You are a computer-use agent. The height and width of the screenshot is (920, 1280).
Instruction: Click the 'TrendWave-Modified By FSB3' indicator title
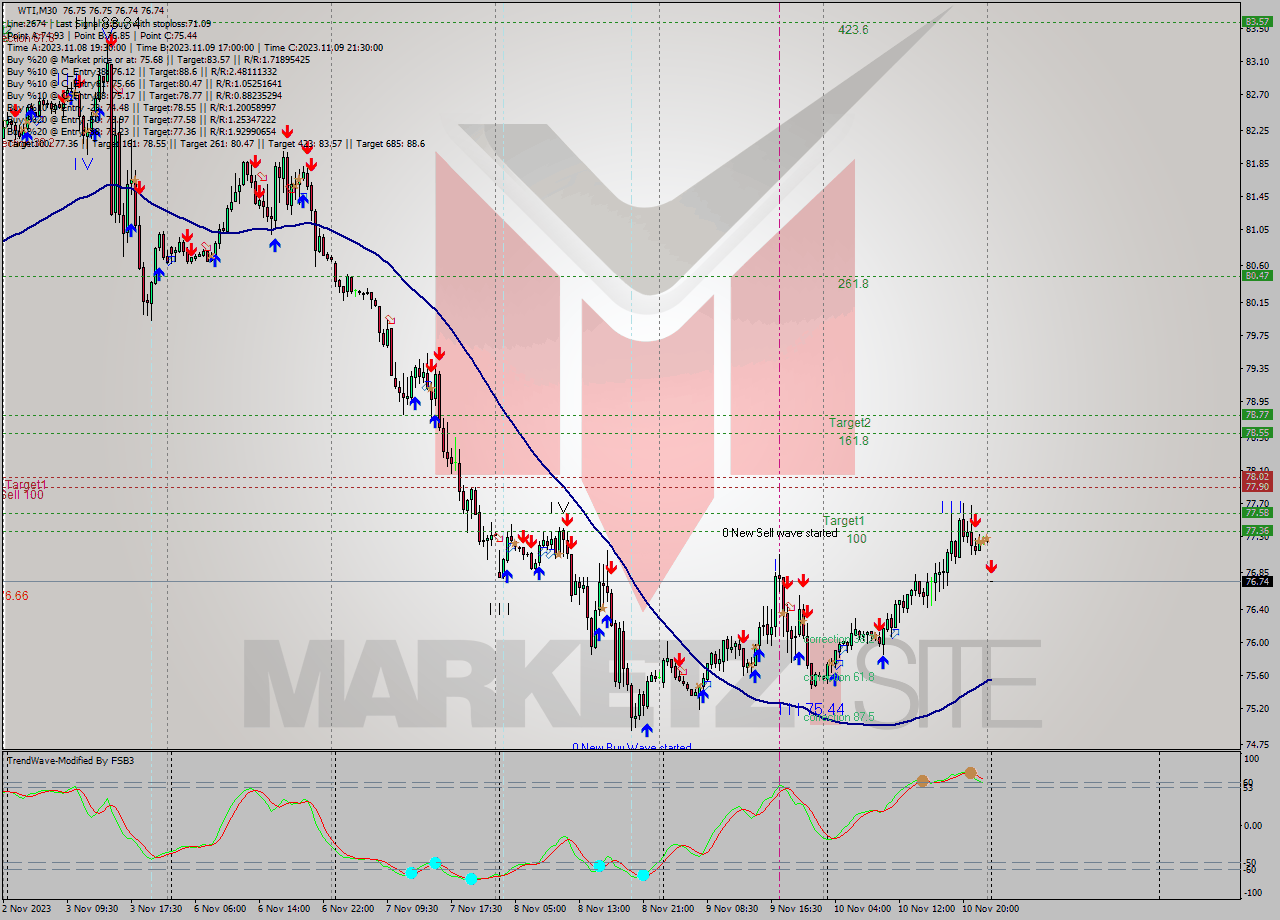coord(70,761)
